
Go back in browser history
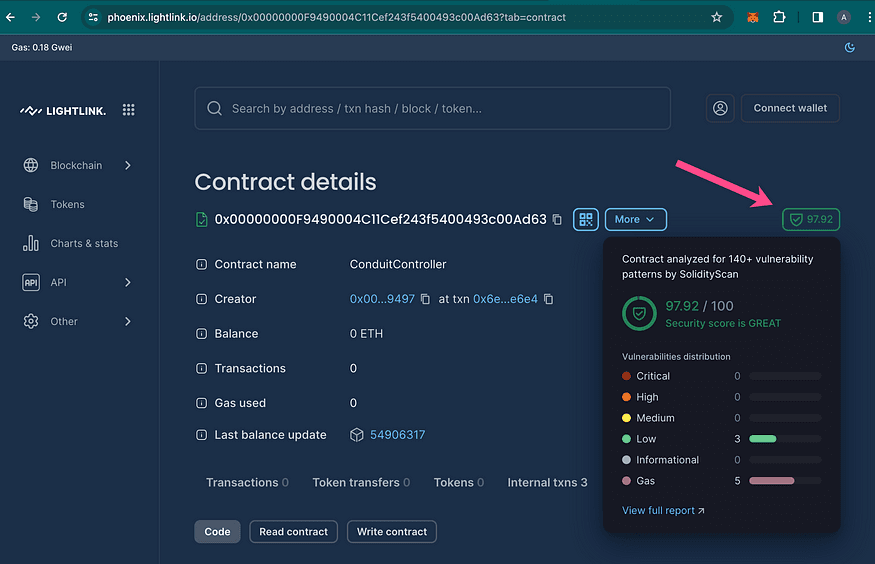point(10,17)
